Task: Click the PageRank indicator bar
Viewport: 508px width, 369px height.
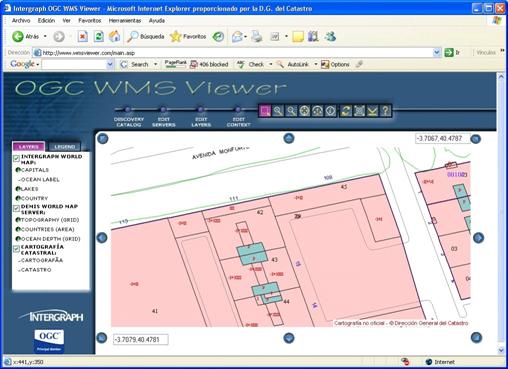Action: 175,64
